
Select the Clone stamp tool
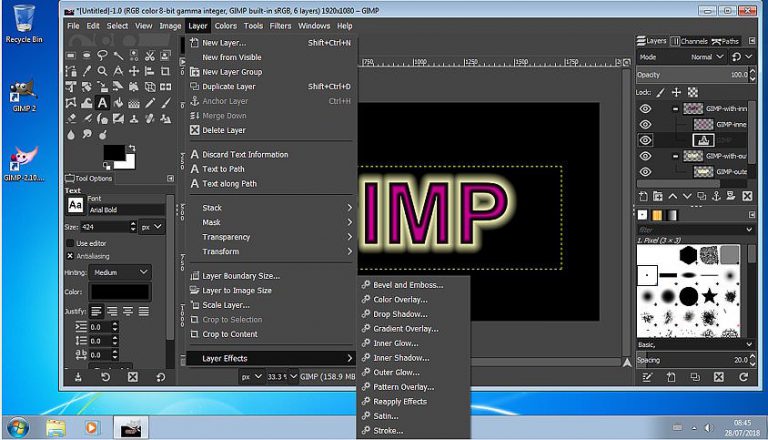pyautogui.click(x=134, y=118)
